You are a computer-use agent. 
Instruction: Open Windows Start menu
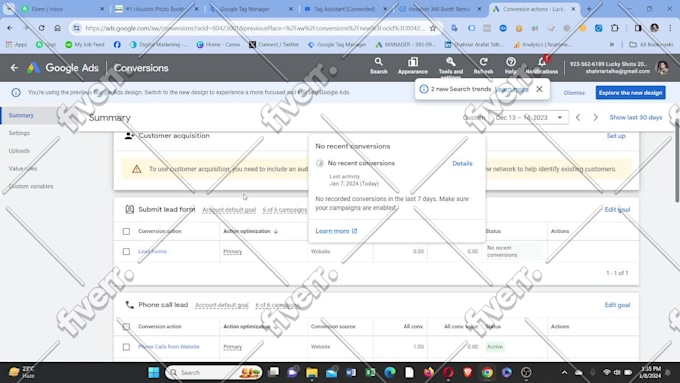pos(154,372)
